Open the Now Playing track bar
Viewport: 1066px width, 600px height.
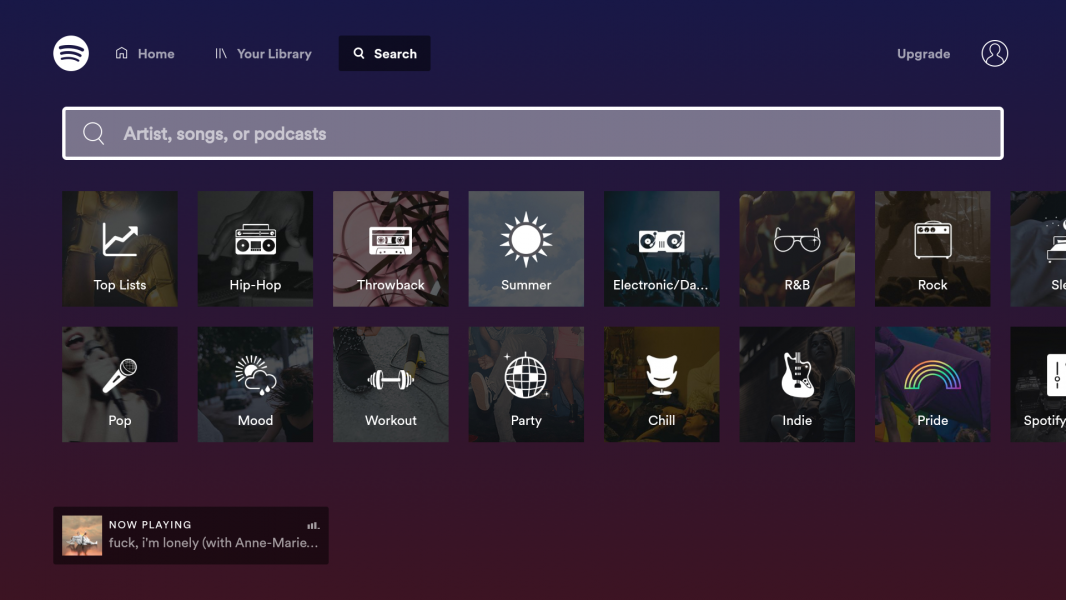pyautogui.click(x=191, y=535)
